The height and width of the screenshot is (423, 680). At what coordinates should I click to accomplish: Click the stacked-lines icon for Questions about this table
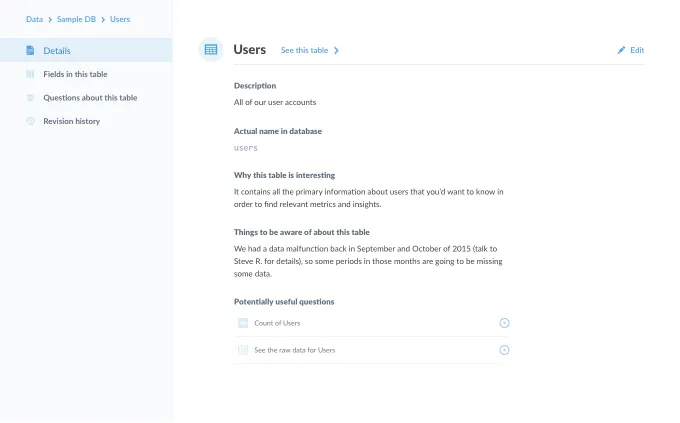click(x=30, y=98)
